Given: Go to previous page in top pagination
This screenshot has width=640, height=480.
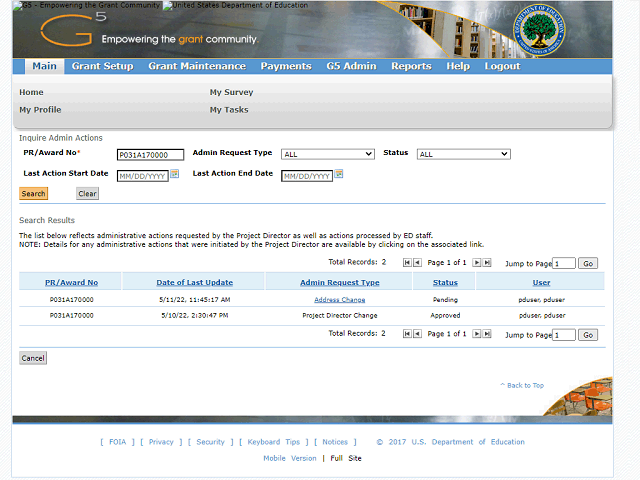Looking at the screenshot, I should click(x=417, y=262).
